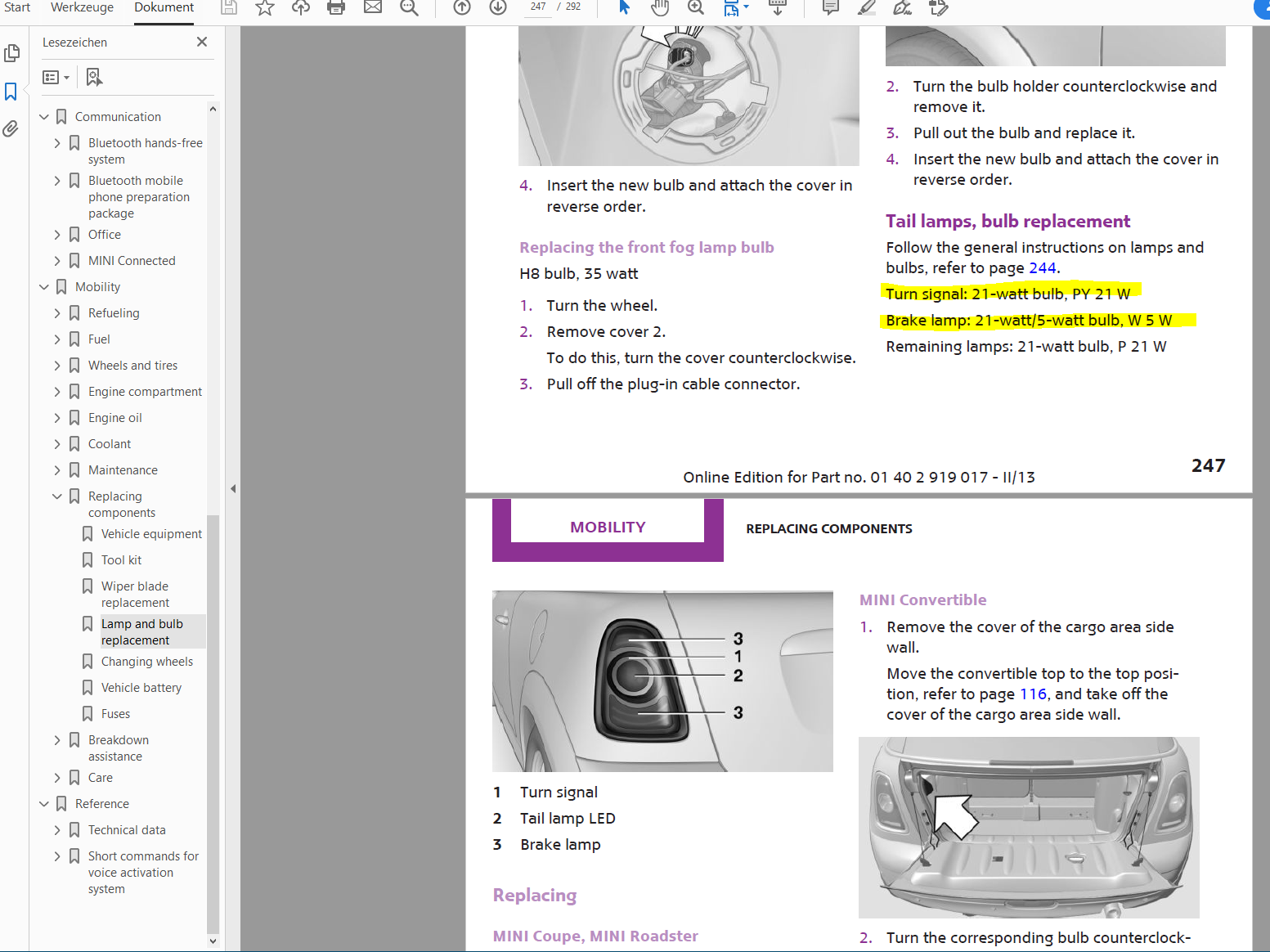Switch to the Werkzeuge tab
1270x952 pixels.
pyautogui.click(x=82, y=7)
